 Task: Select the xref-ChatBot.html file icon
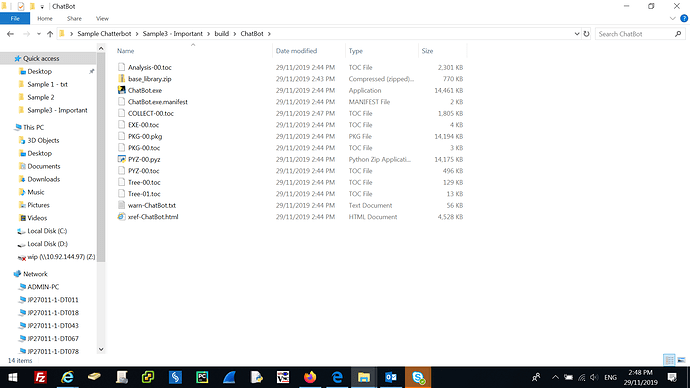coord(121,216)
